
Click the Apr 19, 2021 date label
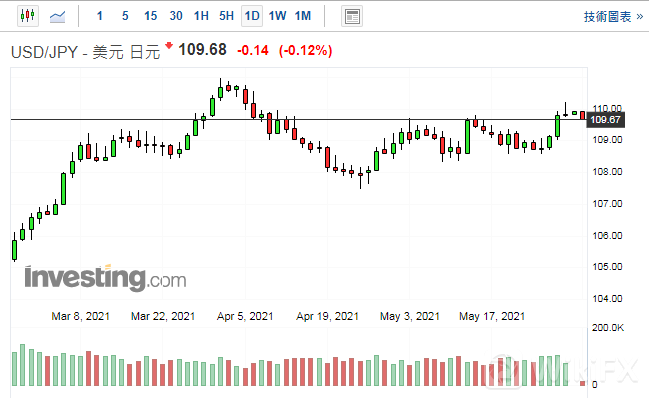(x=327, y=316)
